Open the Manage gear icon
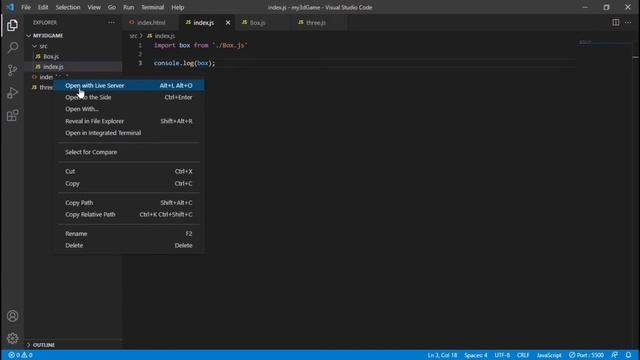Image resolution: width=640 pixels, height=360 pixels. tap(12, 338)
